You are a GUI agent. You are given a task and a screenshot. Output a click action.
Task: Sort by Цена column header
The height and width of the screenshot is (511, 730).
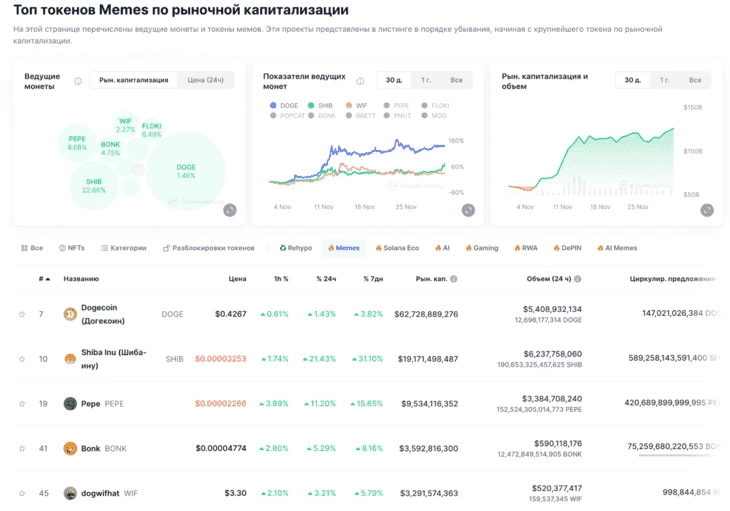point(237,279)
